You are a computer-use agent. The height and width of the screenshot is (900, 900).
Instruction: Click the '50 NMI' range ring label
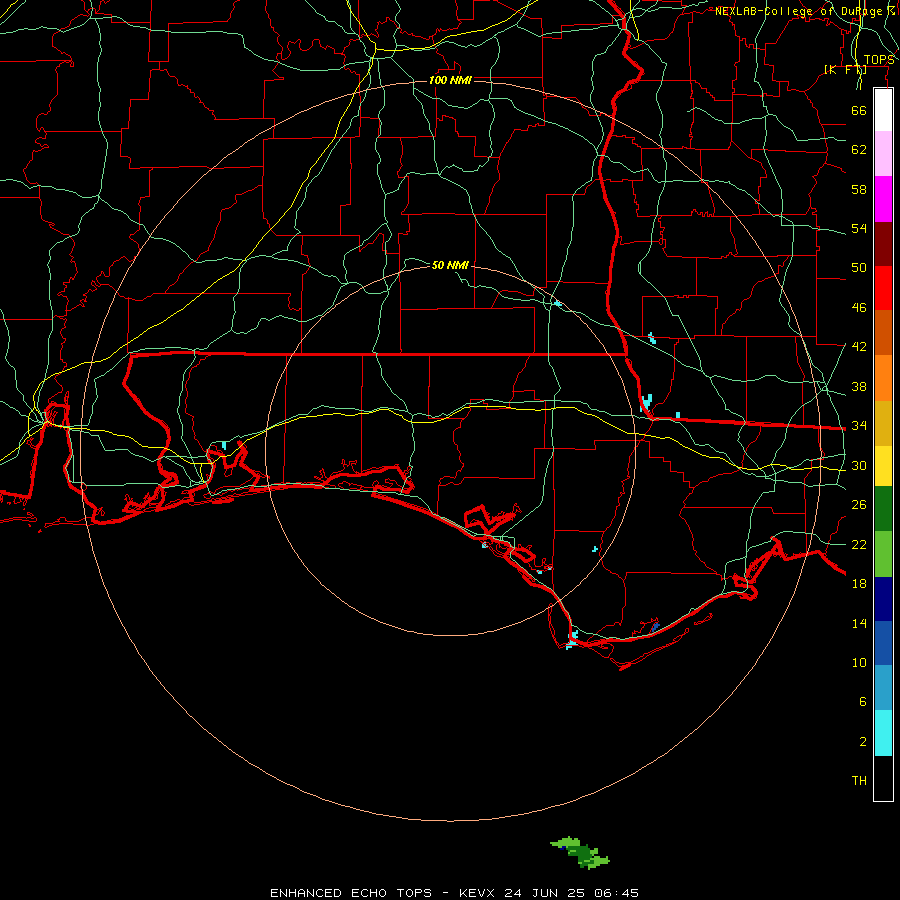click(x=450, y=265)
